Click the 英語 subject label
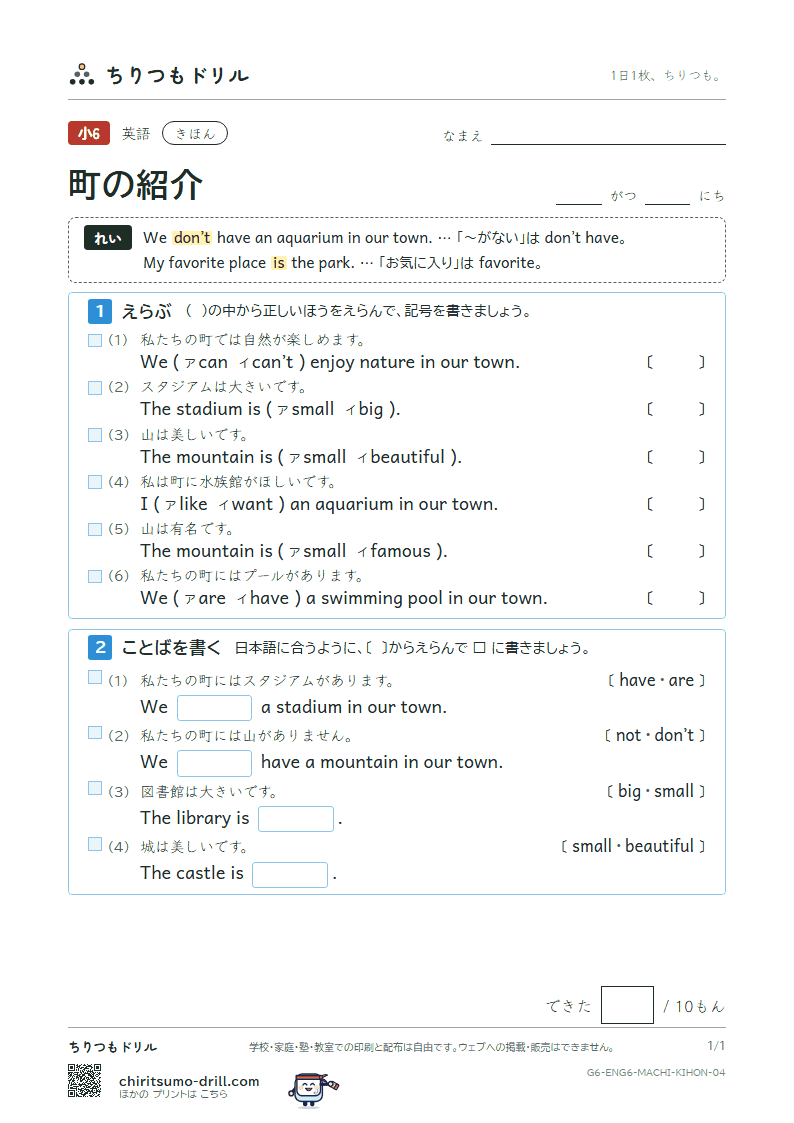Image resolution: width=794 pixels, height=1123 pixels. pos(136,134)
